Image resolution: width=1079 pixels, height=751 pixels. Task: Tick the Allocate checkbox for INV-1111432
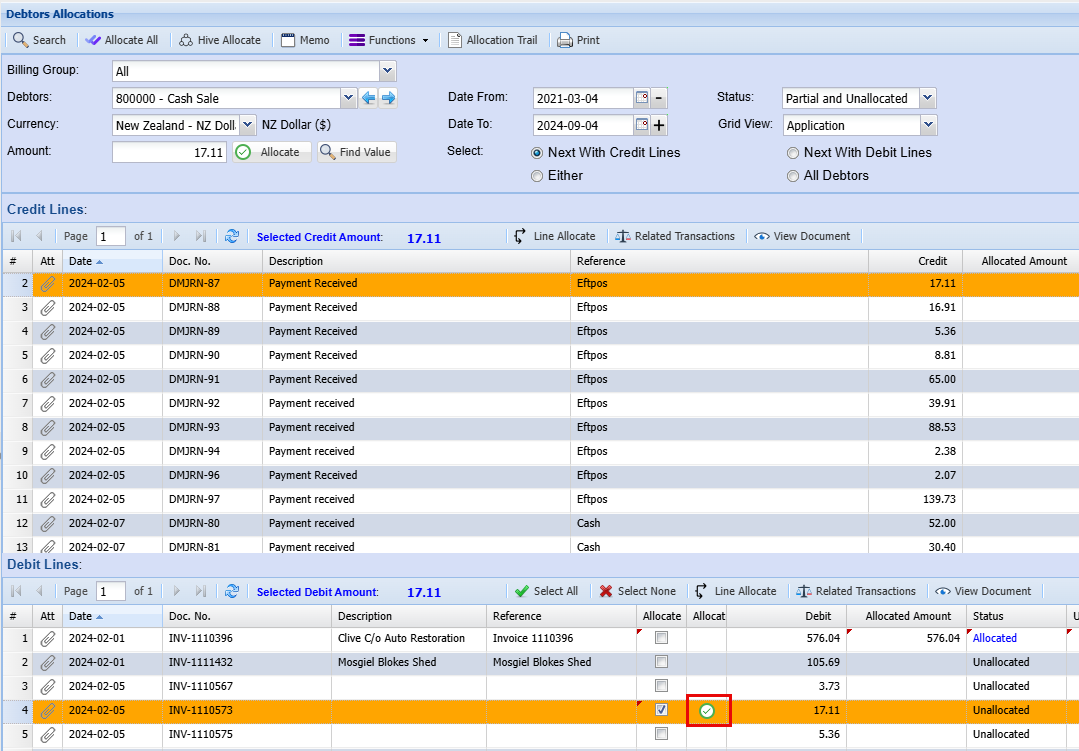coord(661,662)
